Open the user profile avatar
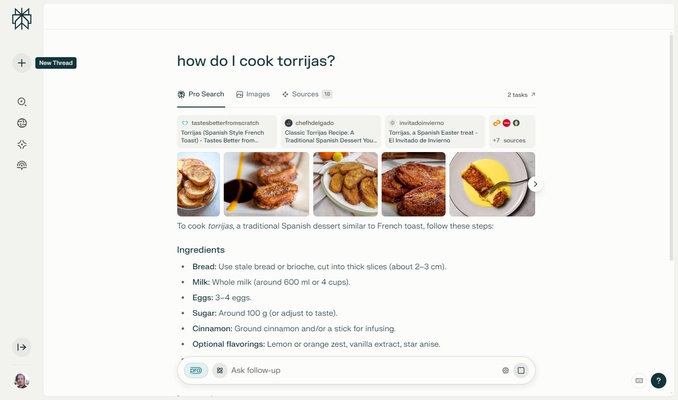The image size is (678, 400). [21, 381]
